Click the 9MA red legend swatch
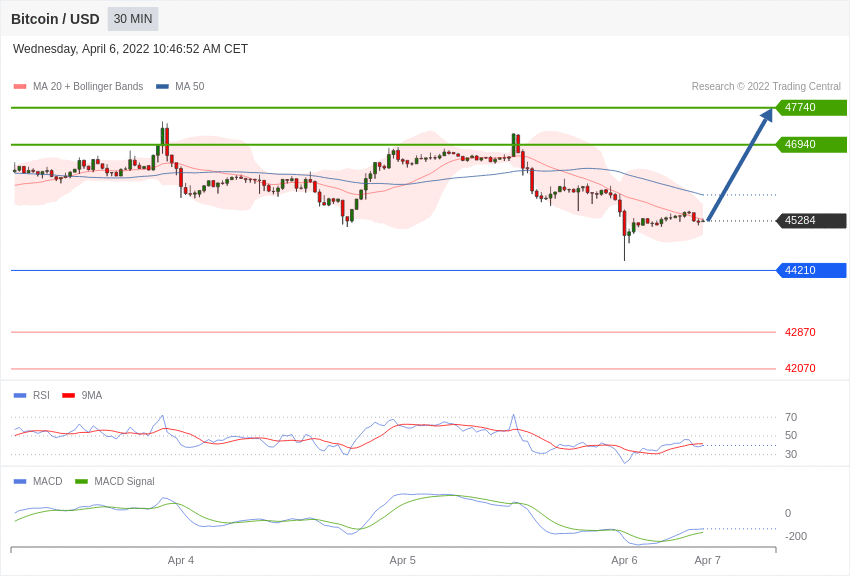Image resolution: width=850 pixels, height=576 pixels. point(68,396)
